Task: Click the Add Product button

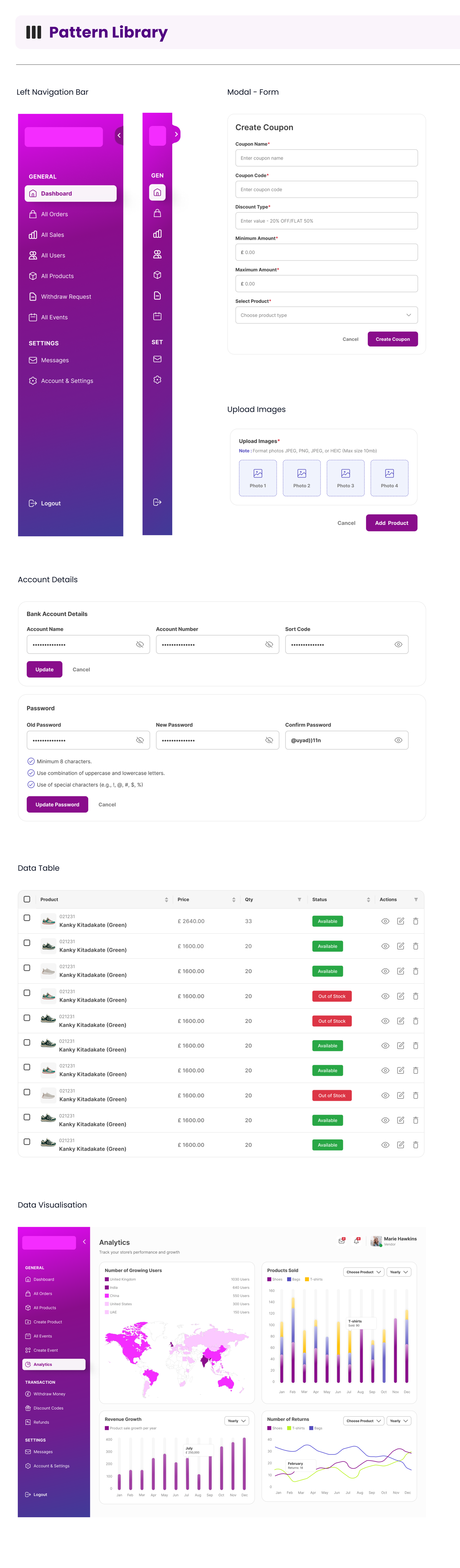Action: 392,523
